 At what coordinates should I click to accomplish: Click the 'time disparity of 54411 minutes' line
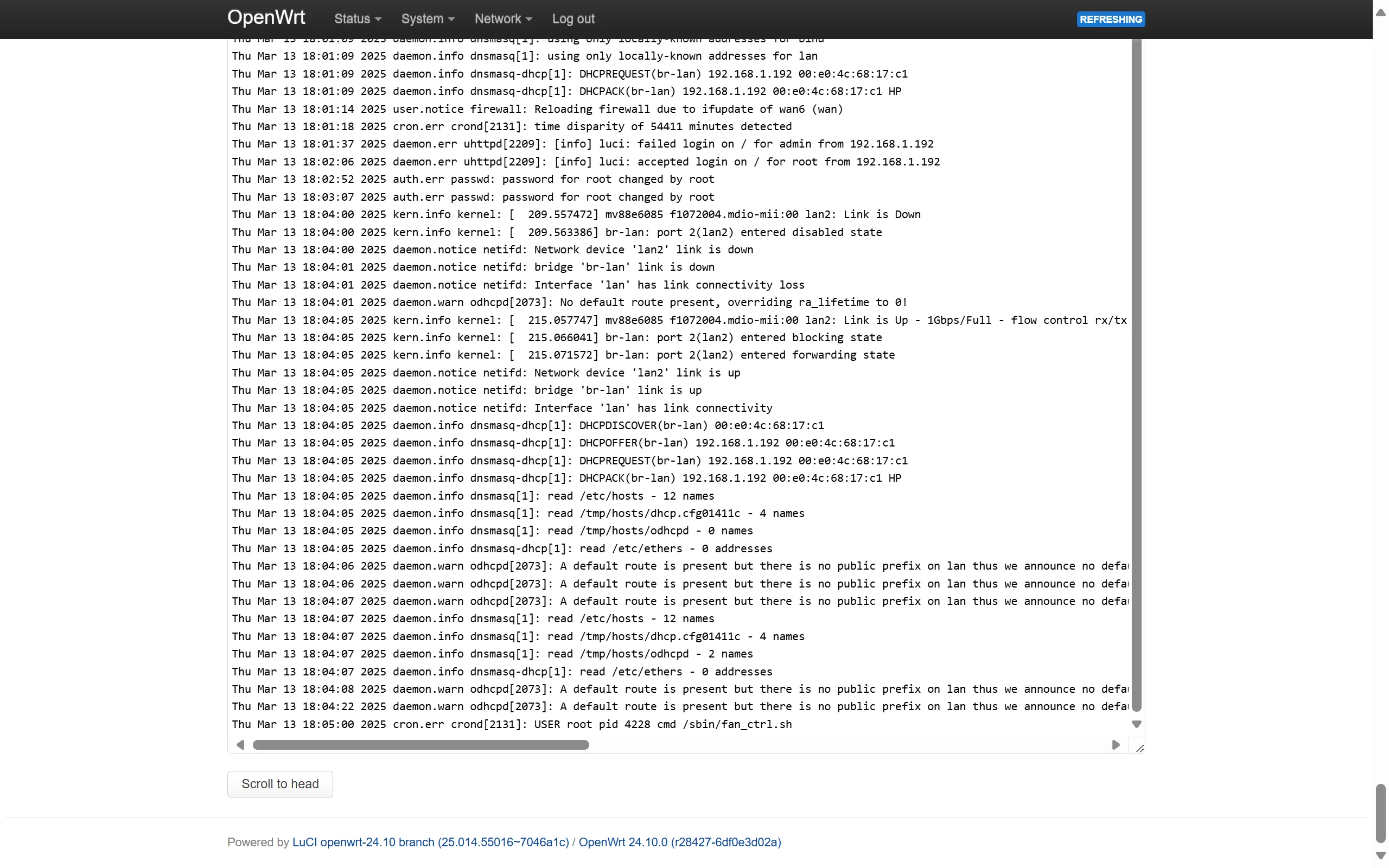click(512, 126)
